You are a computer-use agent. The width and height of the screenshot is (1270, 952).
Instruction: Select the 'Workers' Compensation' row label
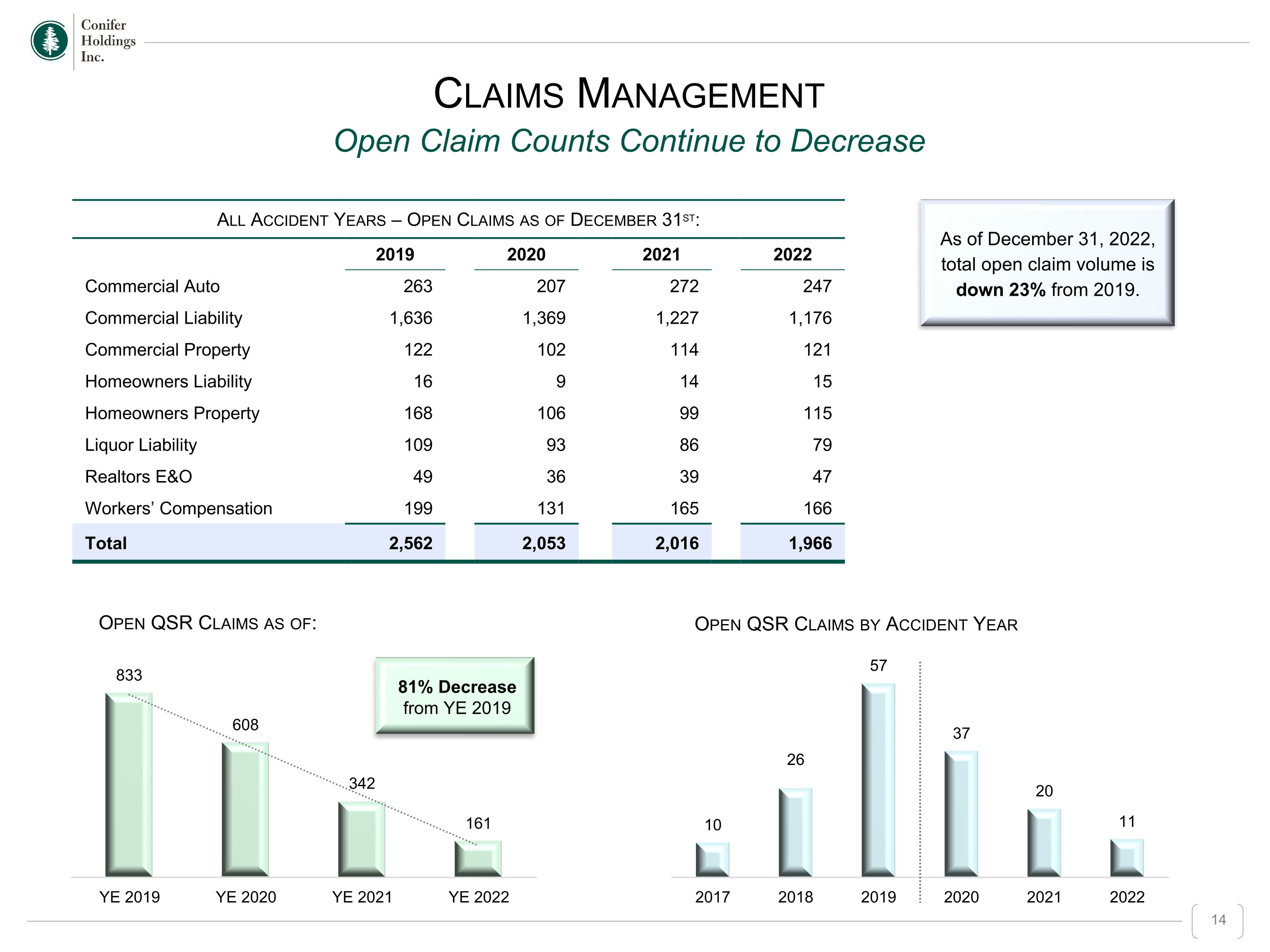[179, 509]
